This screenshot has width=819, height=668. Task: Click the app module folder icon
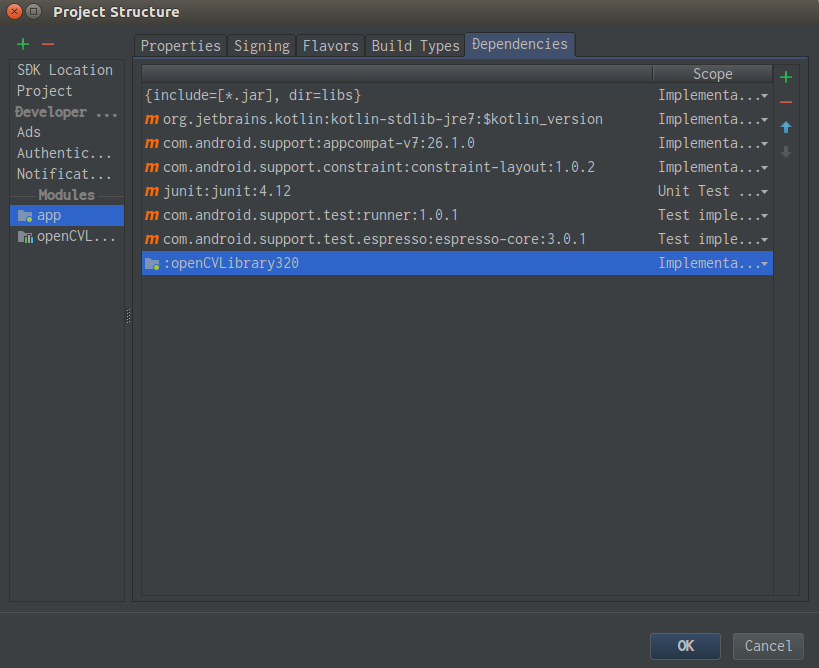coord(25,216)
